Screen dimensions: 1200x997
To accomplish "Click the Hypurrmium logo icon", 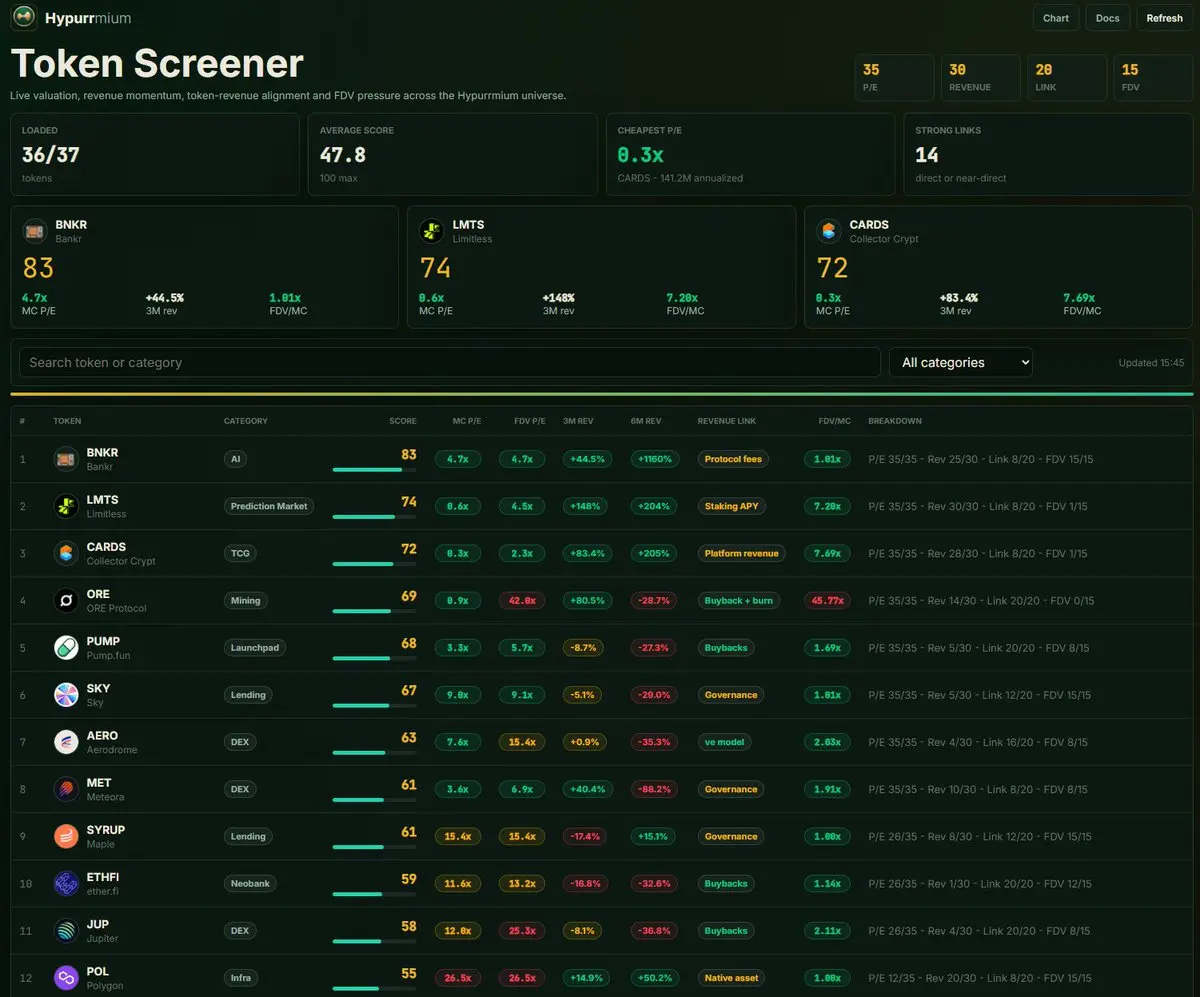I will pos(24,18).
